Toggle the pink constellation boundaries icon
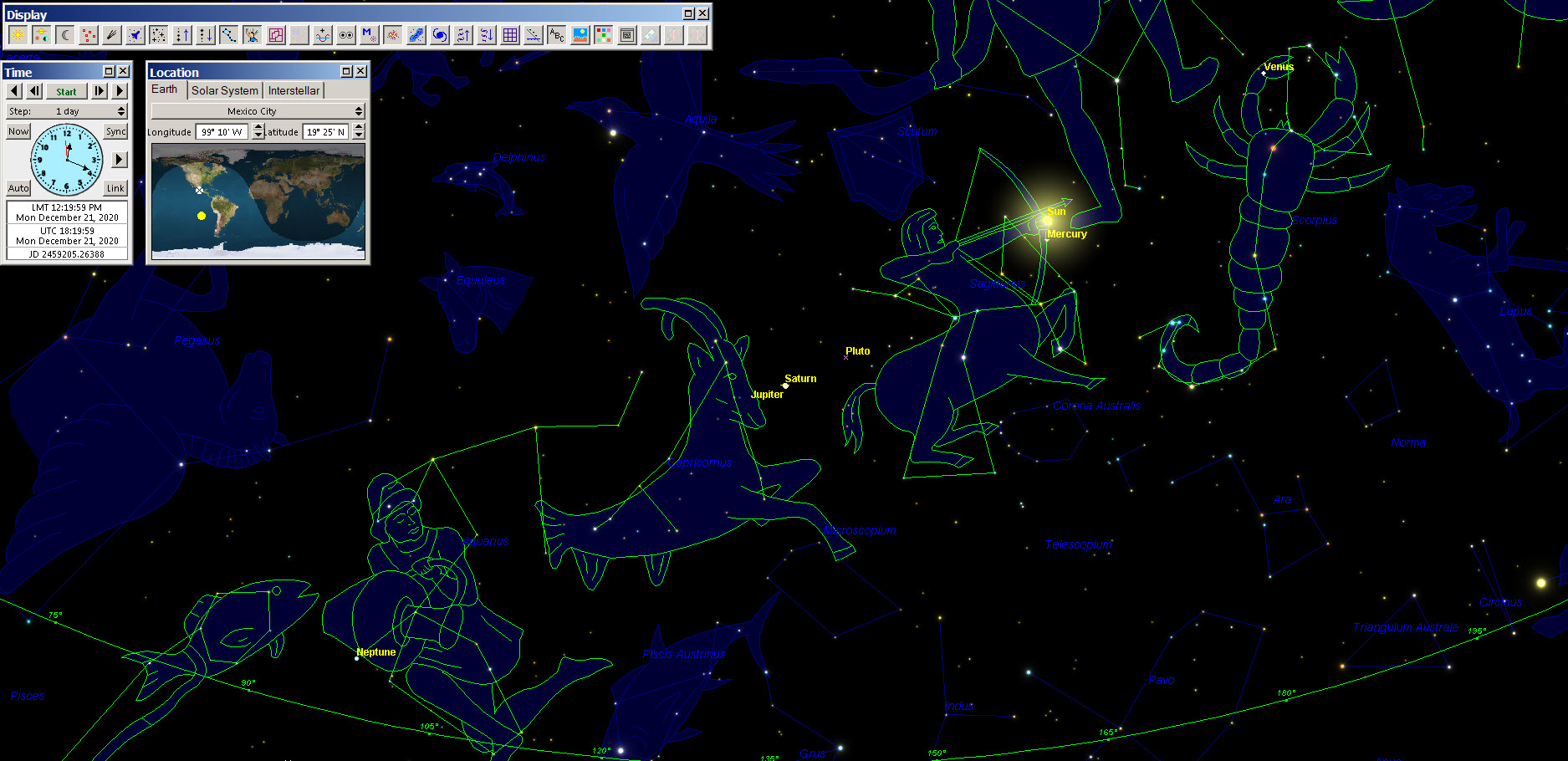 (275, 35)
